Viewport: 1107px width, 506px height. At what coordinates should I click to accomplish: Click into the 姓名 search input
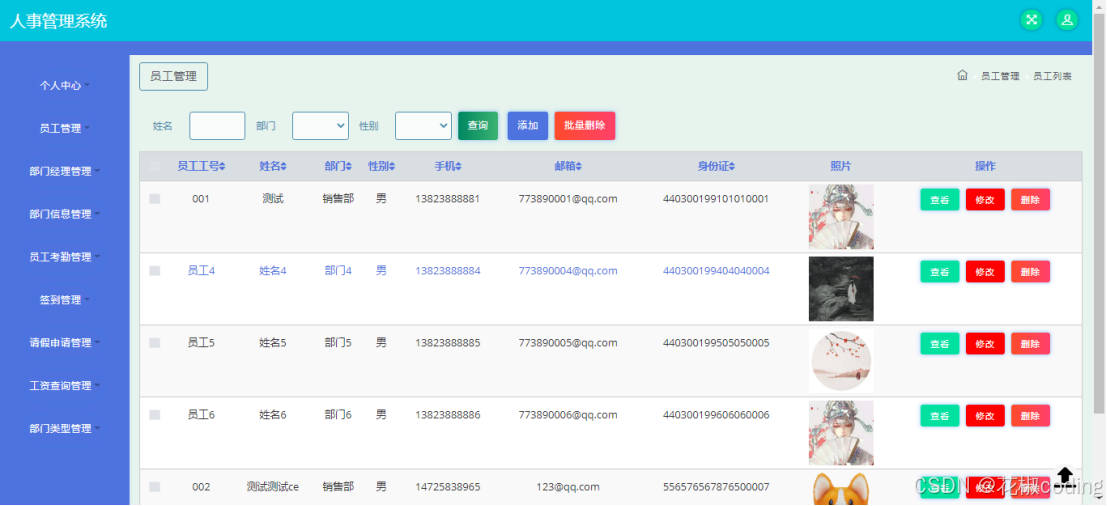[217, 126]
